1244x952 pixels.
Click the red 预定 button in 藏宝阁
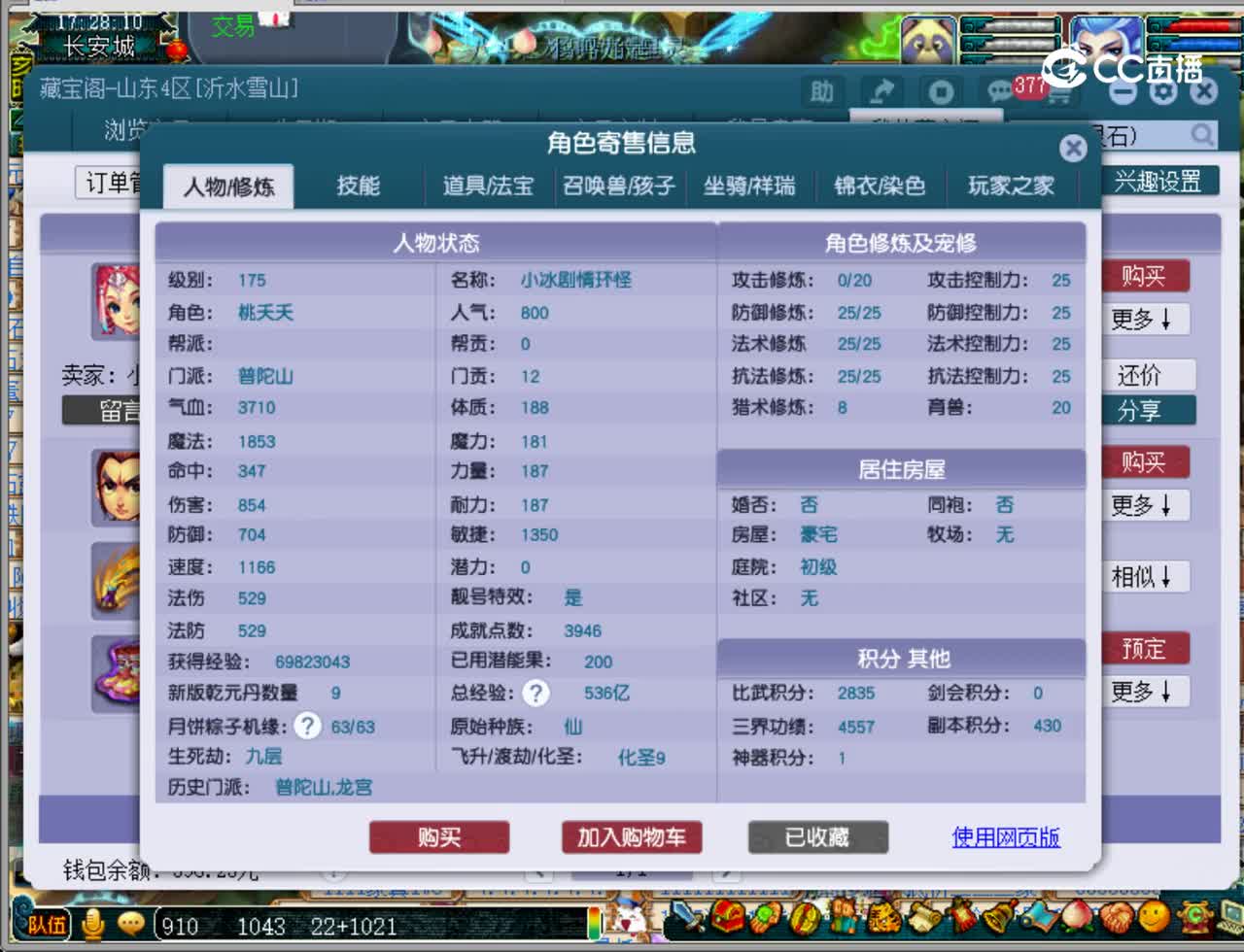coord(1145,648)
